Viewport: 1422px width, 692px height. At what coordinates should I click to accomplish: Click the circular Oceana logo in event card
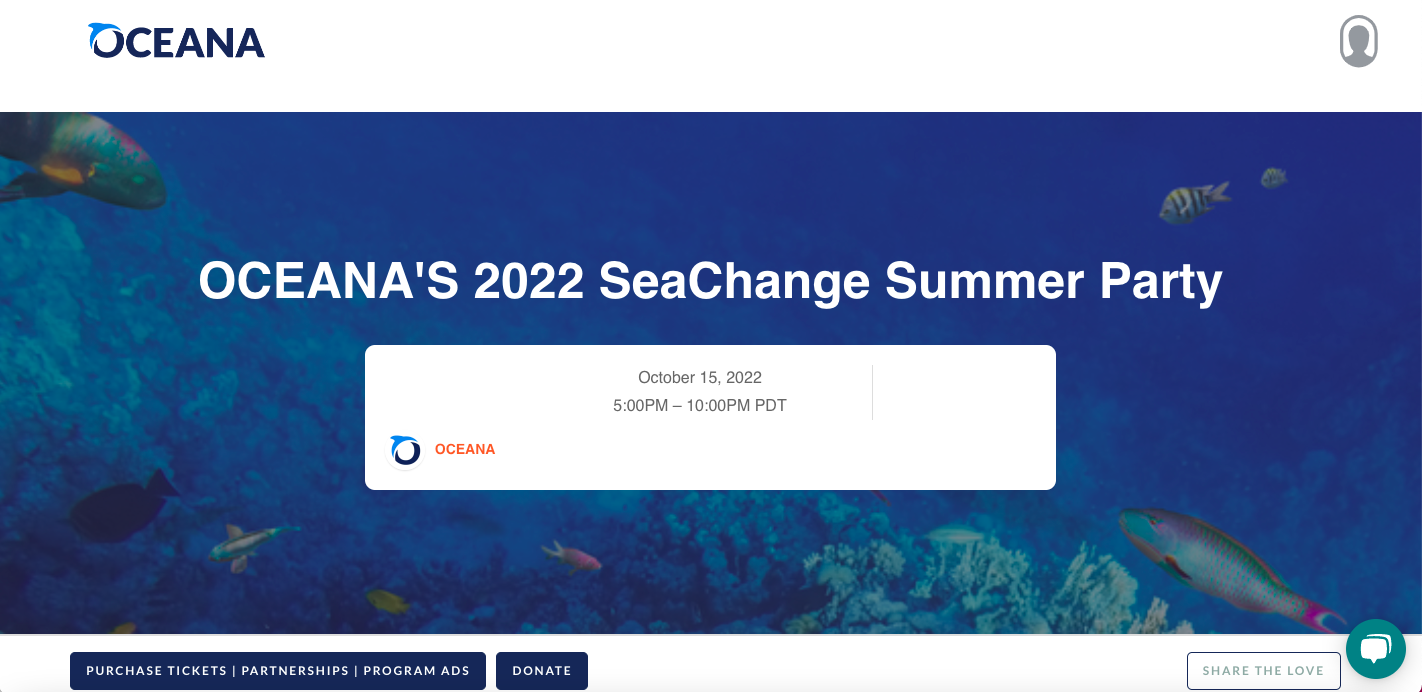tap(405, 450)
